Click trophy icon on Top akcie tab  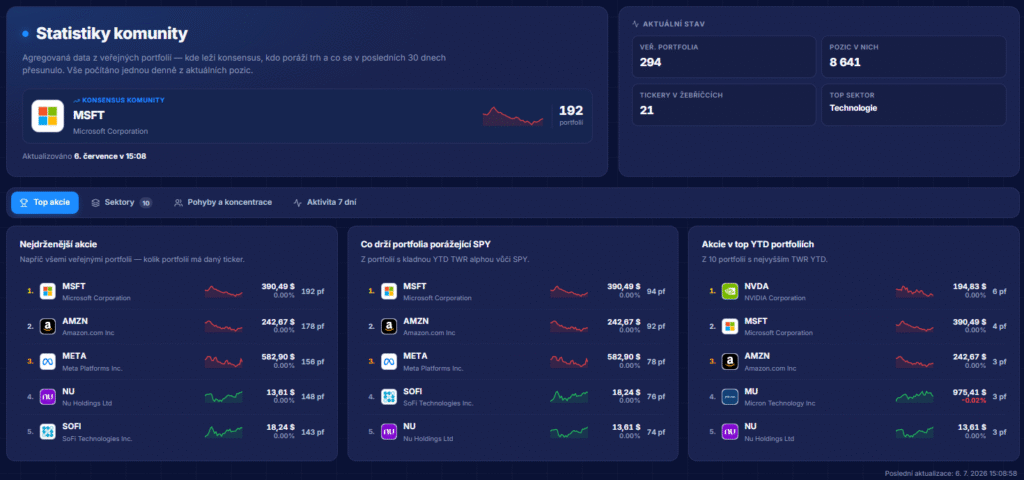coord(24,202)
